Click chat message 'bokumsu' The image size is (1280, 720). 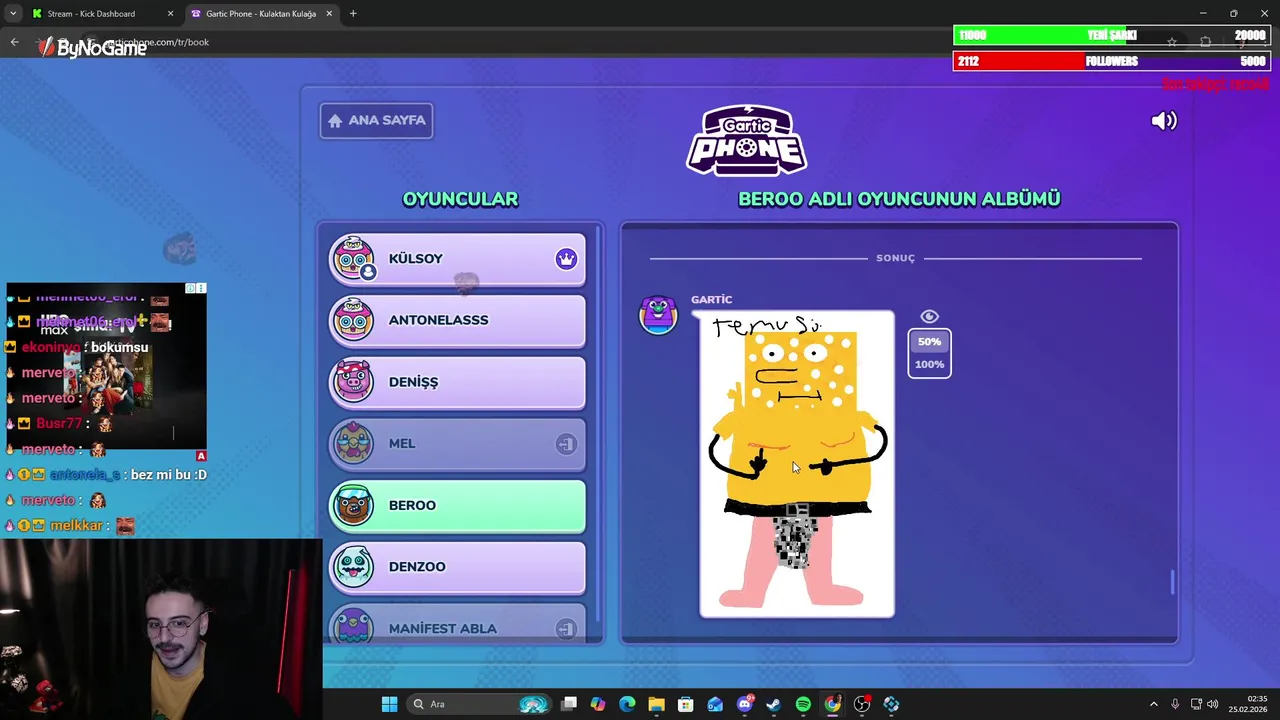pos(119,348)
